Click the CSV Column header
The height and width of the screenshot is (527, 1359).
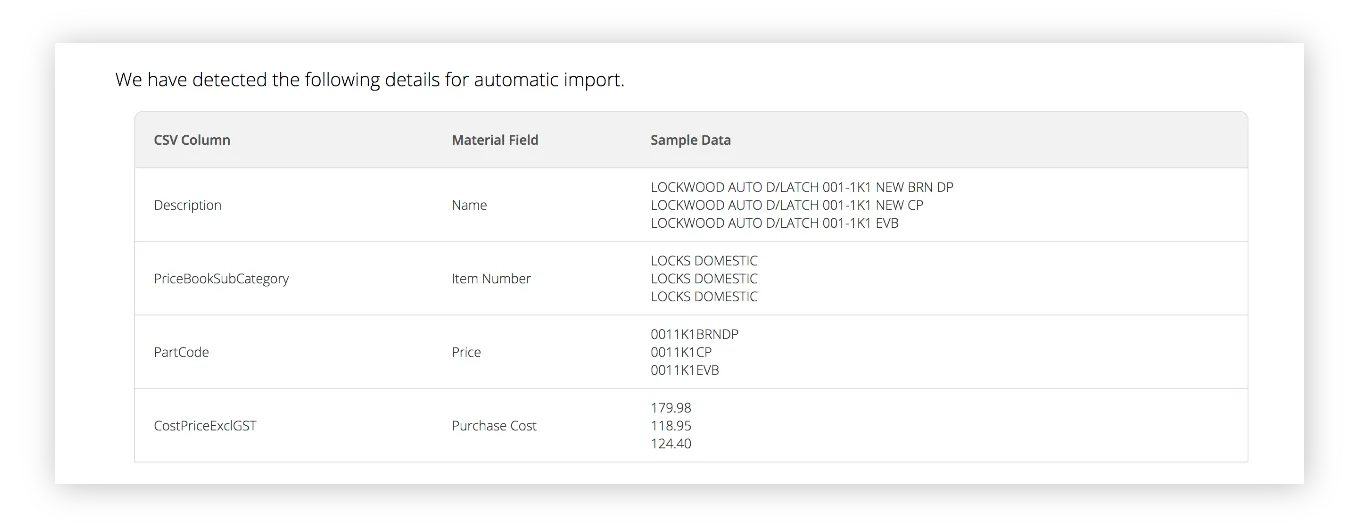[x=192, y=140]
